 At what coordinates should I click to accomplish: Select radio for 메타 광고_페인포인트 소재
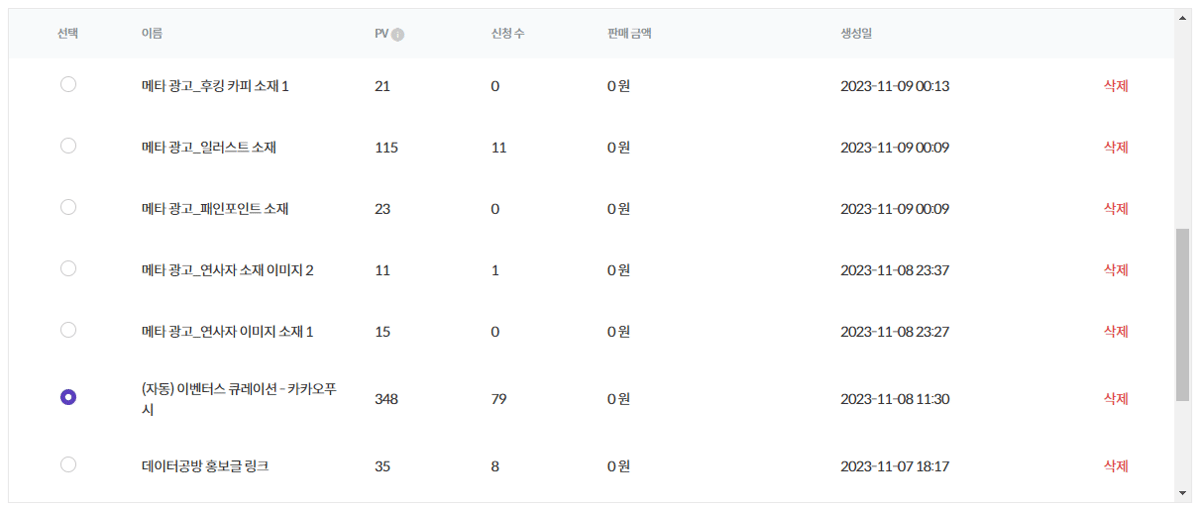pos(68,207)
